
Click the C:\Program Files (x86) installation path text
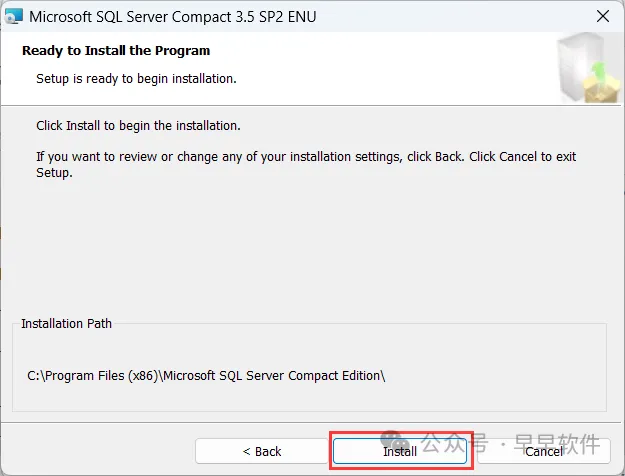point(206,376)
